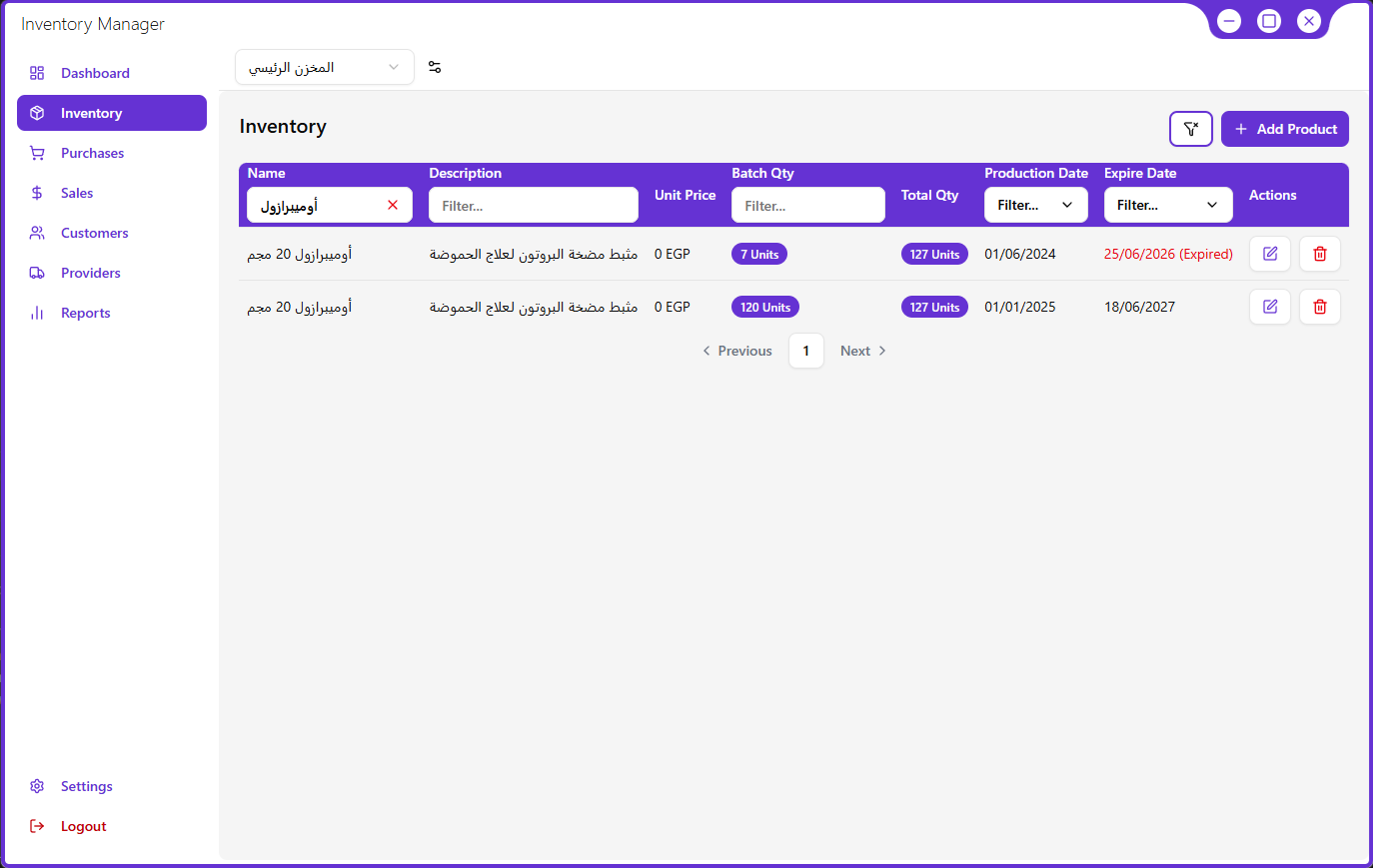
Task: Navigate to the Sales section
Action: 112,193
